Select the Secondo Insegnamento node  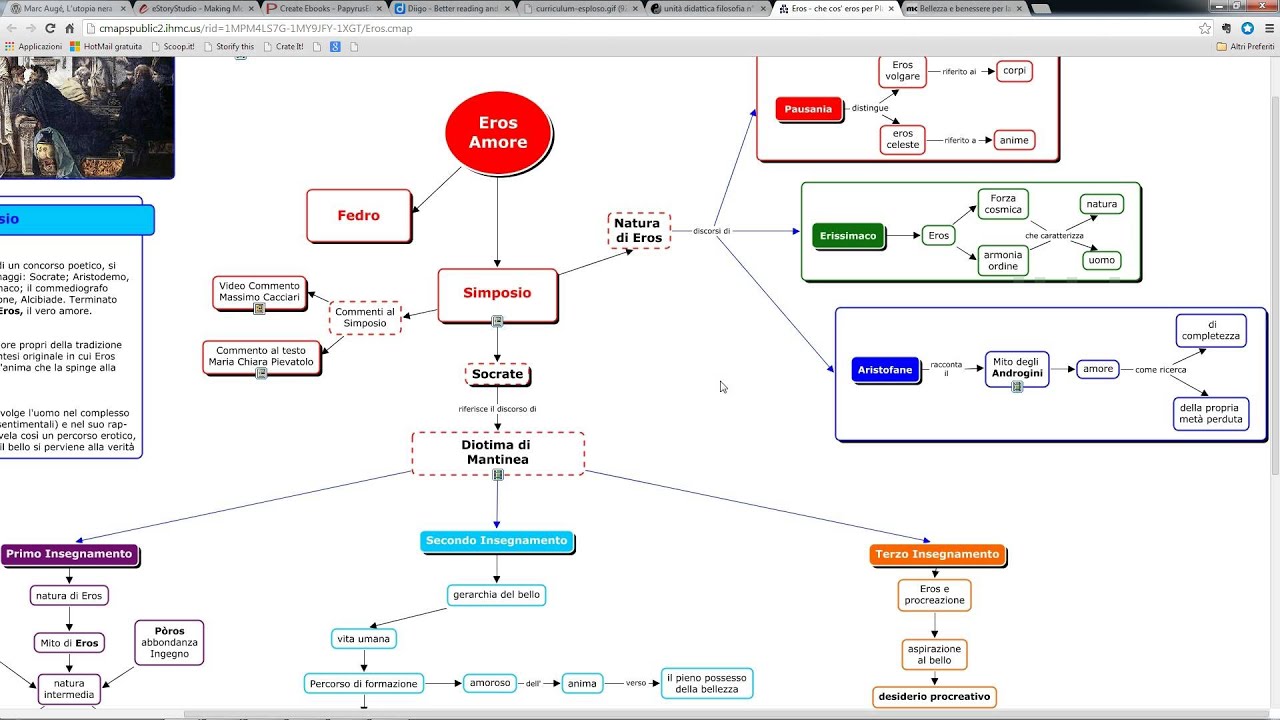pyautogui.click(x=497, y=541)
